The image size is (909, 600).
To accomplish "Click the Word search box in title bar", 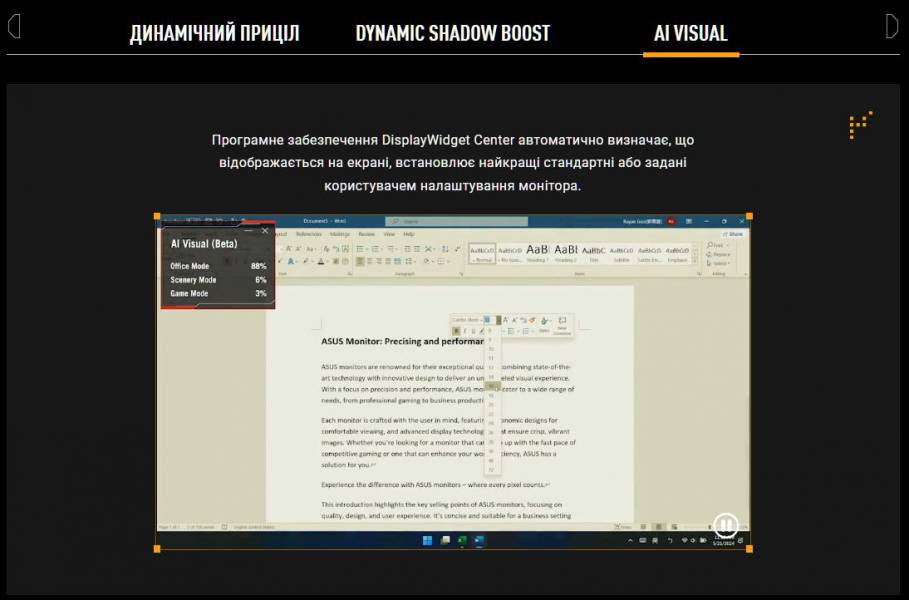I will point(420,221).
